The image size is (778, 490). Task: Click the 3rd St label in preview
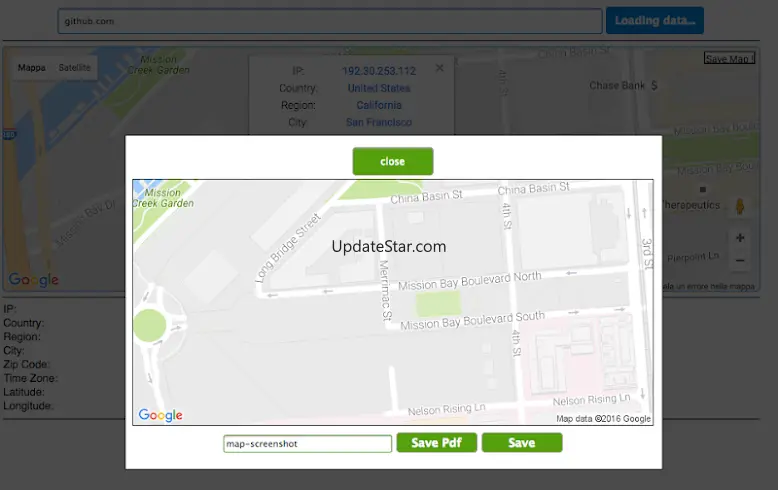click(x=647, y=253)
